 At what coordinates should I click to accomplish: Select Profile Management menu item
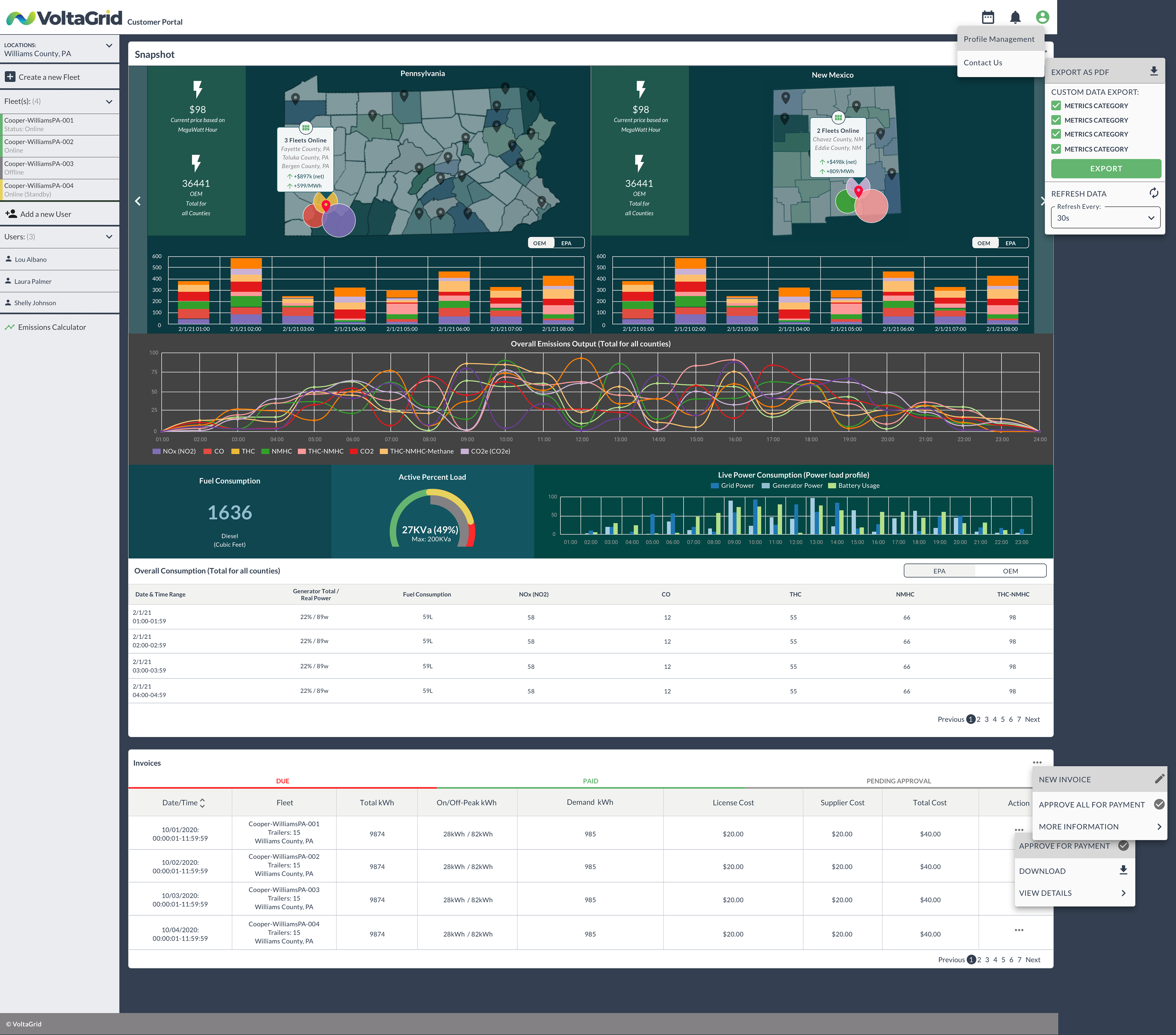point(999,39)
